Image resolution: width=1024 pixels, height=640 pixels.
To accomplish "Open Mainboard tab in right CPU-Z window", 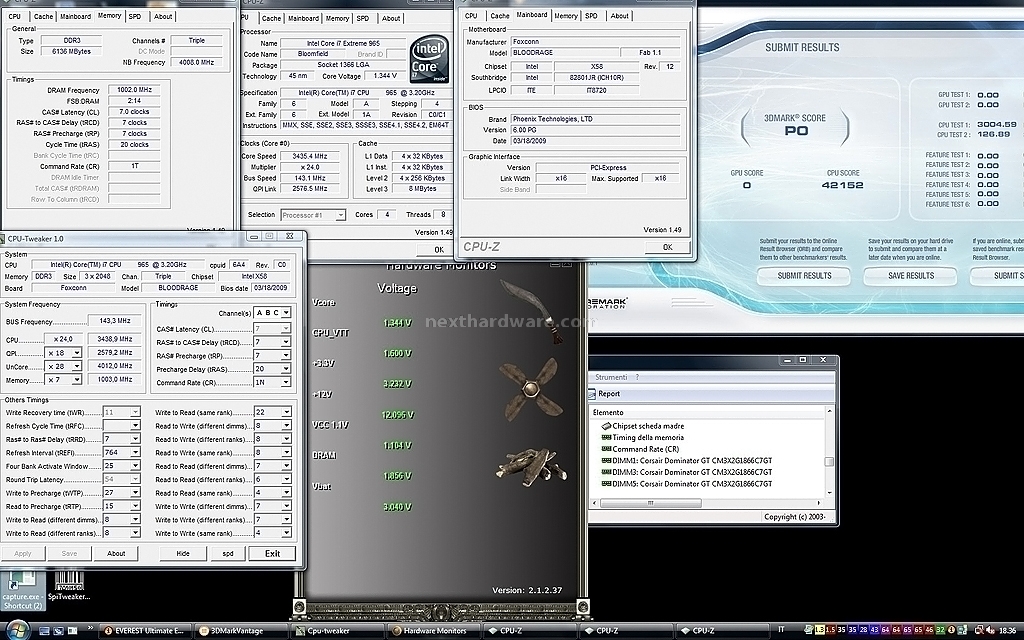I will tap(532, 14).
